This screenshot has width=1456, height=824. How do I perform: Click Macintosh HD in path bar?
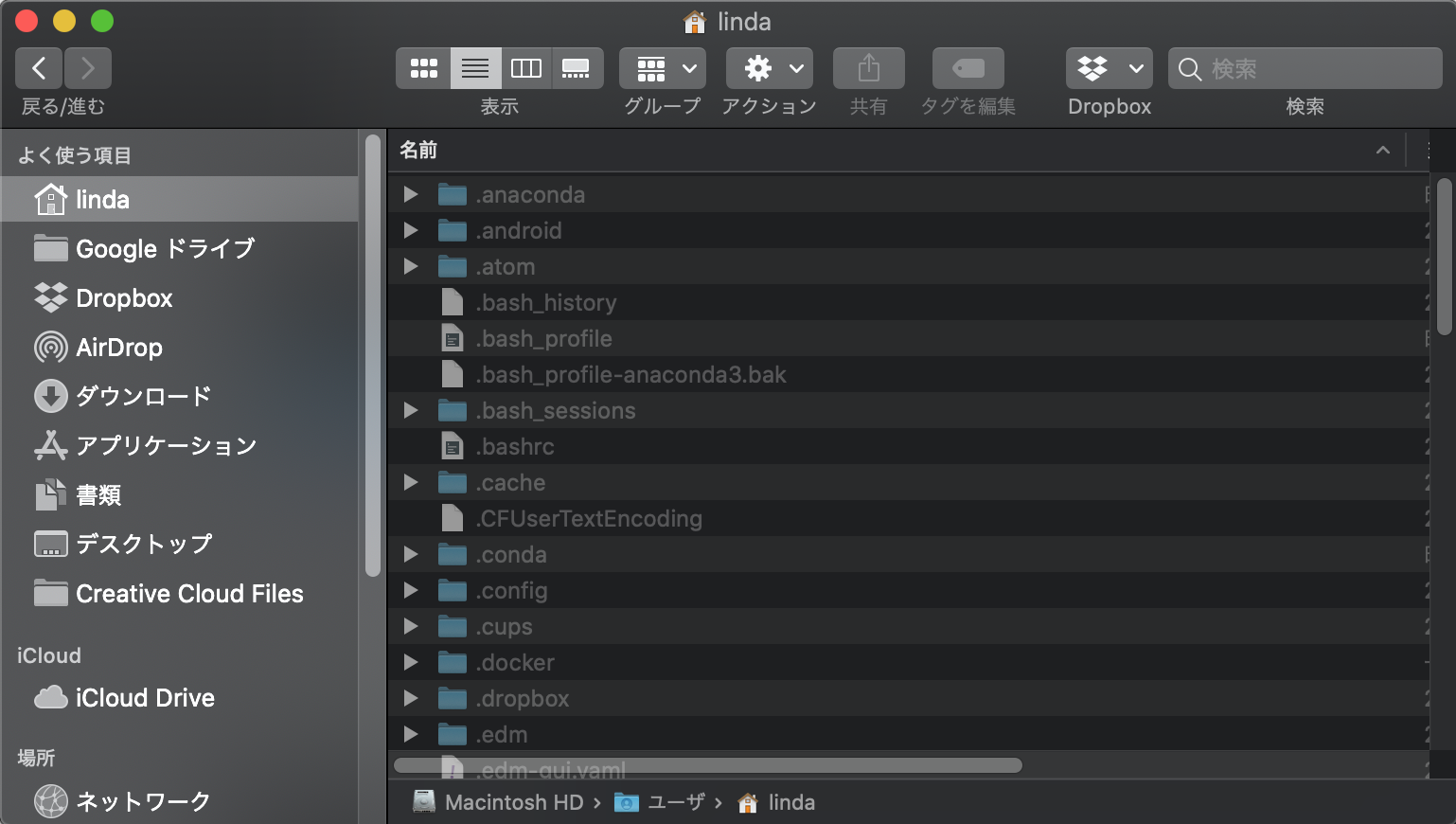coord(513,802)
